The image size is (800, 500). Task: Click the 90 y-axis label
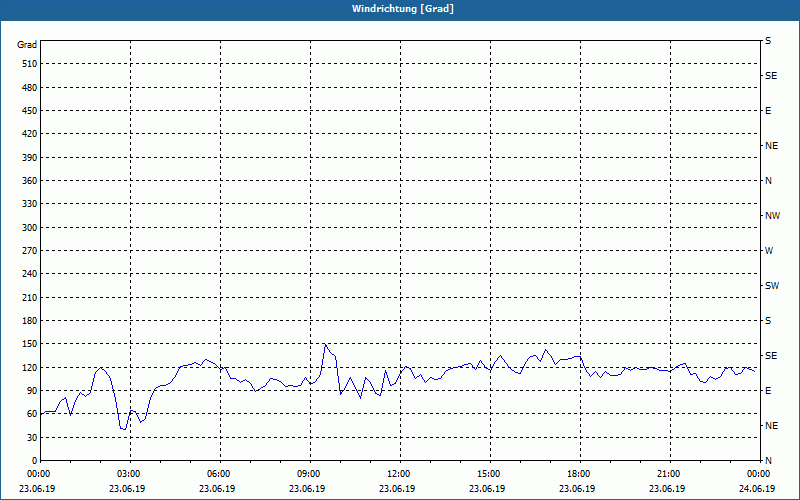click(x=32, y=390)
